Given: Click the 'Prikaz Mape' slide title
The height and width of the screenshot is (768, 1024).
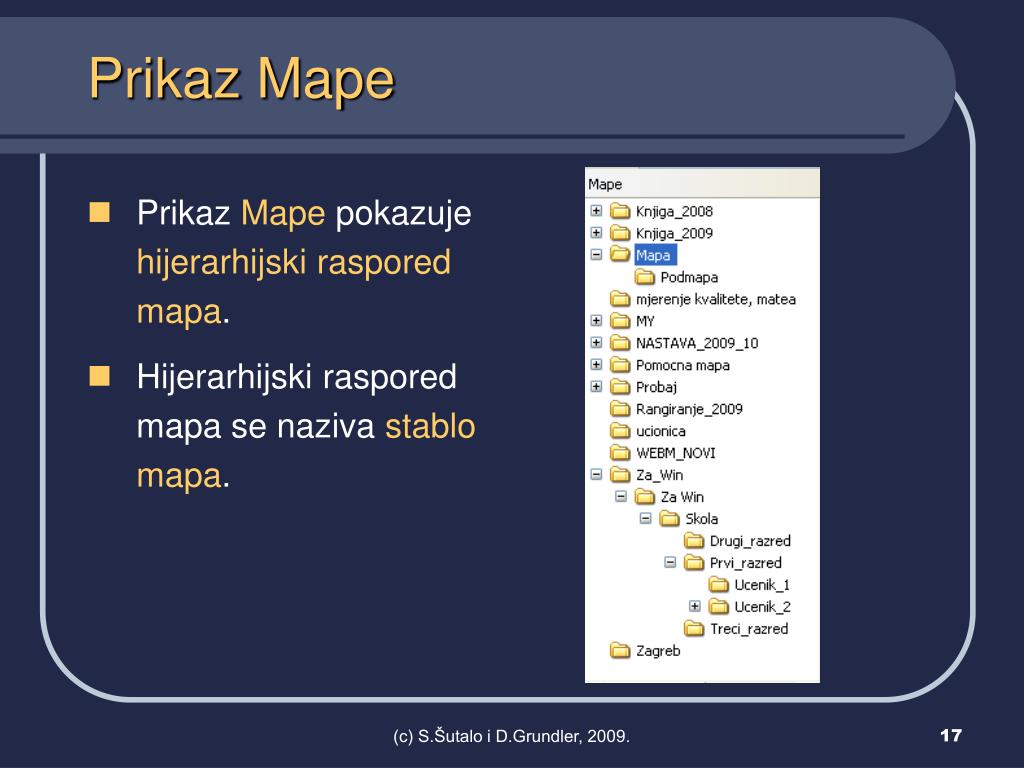Looking at the screenshot, I should [x=242, y=78].
